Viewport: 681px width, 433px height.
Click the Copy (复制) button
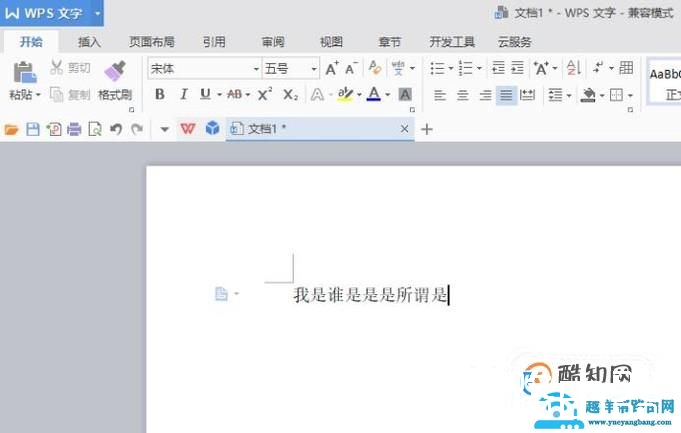(70, 94)
